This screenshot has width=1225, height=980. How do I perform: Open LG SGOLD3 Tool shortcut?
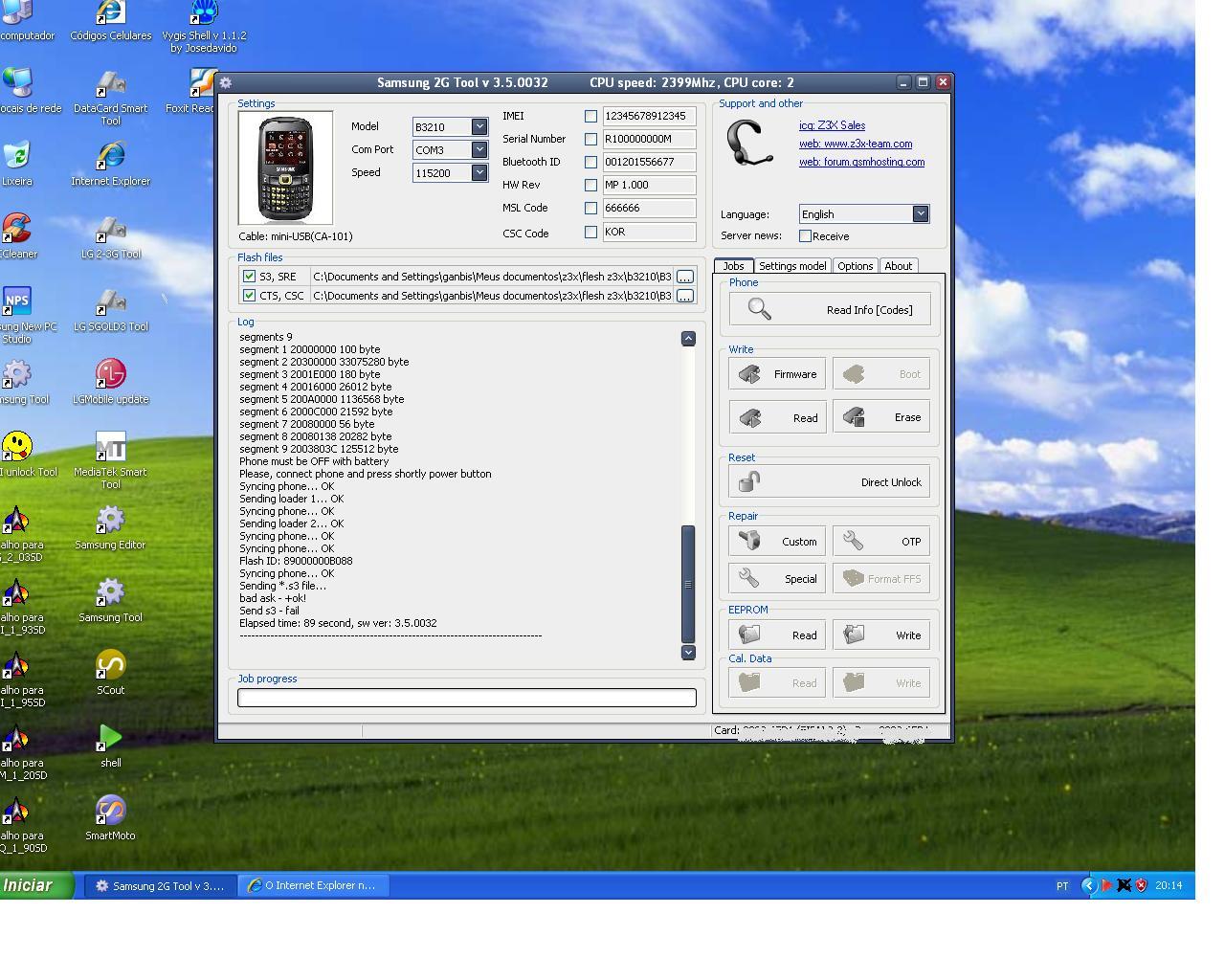coord(110,309)
